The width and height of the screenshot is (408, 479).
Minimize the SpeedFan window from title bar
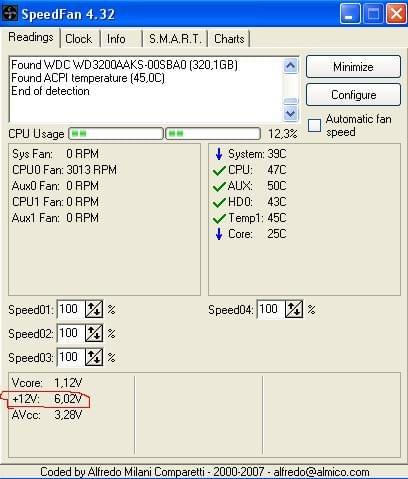click(x=350, y=14)
